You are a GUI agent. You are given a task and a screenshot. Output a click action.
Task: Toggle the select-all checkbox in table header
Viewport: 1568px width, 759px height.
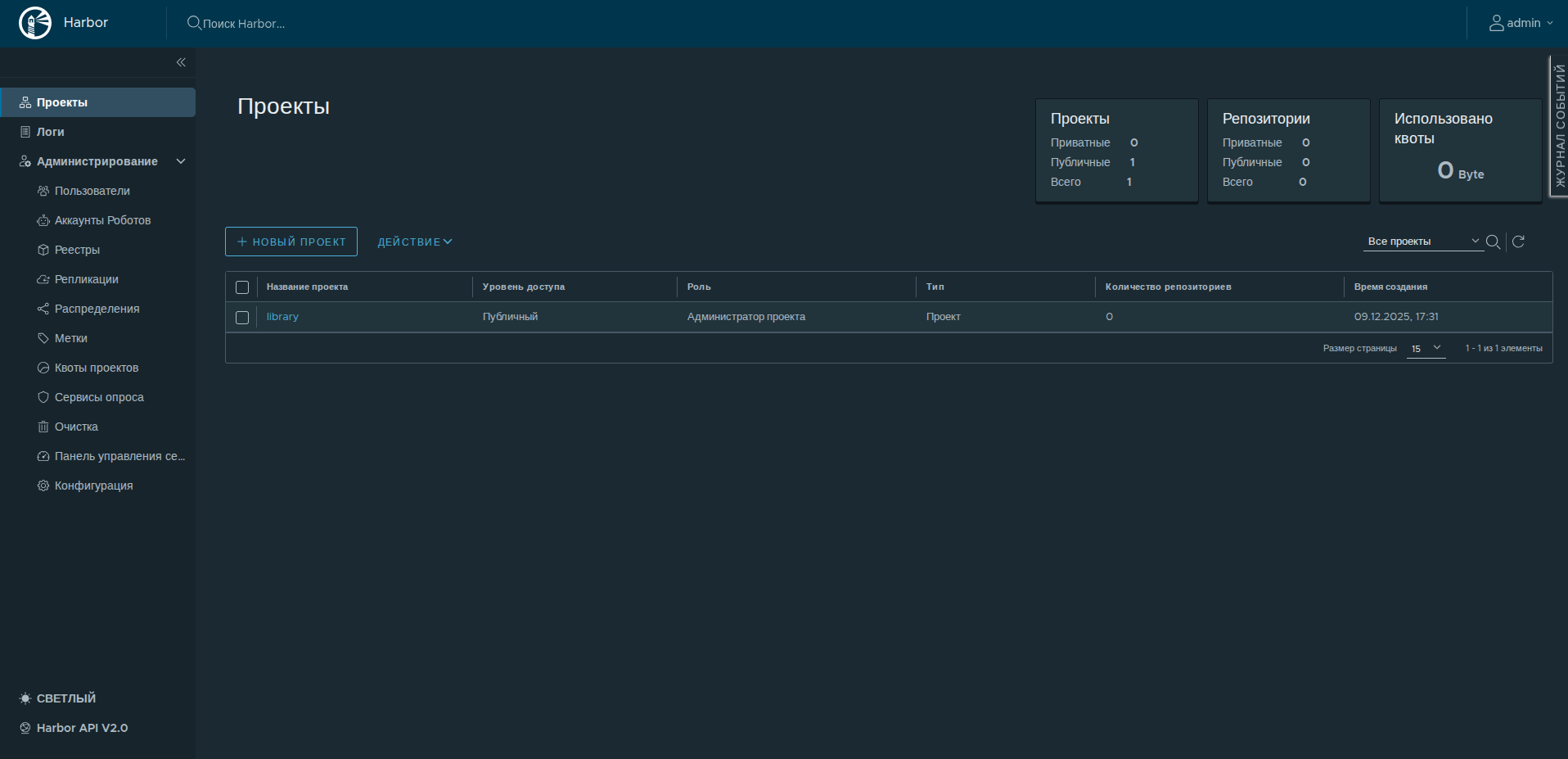[242, 287]
